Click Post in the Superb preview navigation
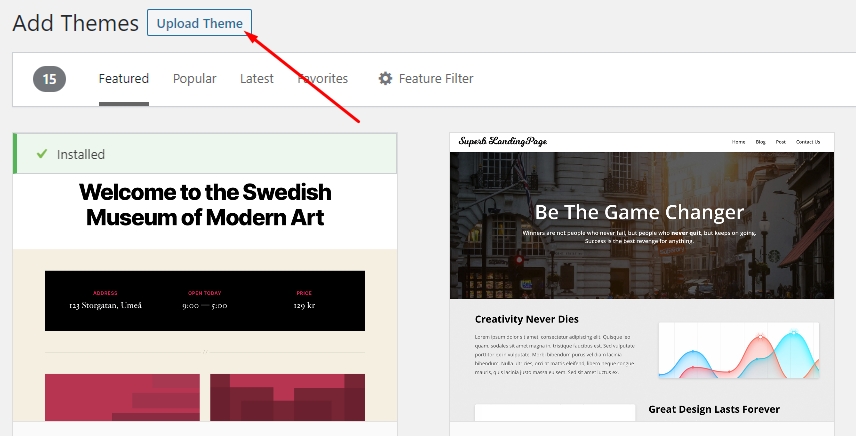Viewport: 856px width, 436px height. pyautogui.click(x=780, y=142)
